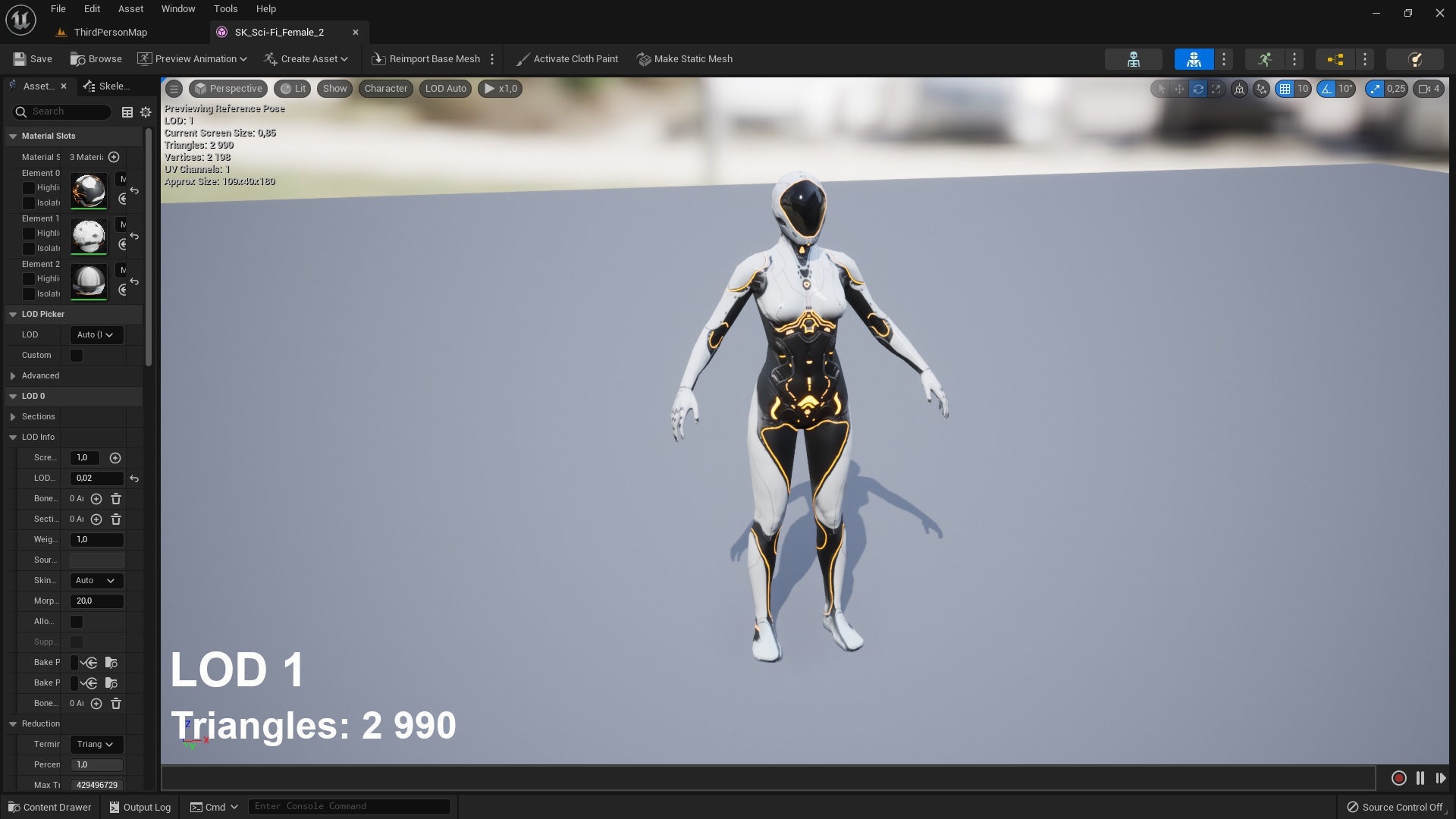Switch to Skeletal Mesh editor mode

click(x=1194, y=59)
